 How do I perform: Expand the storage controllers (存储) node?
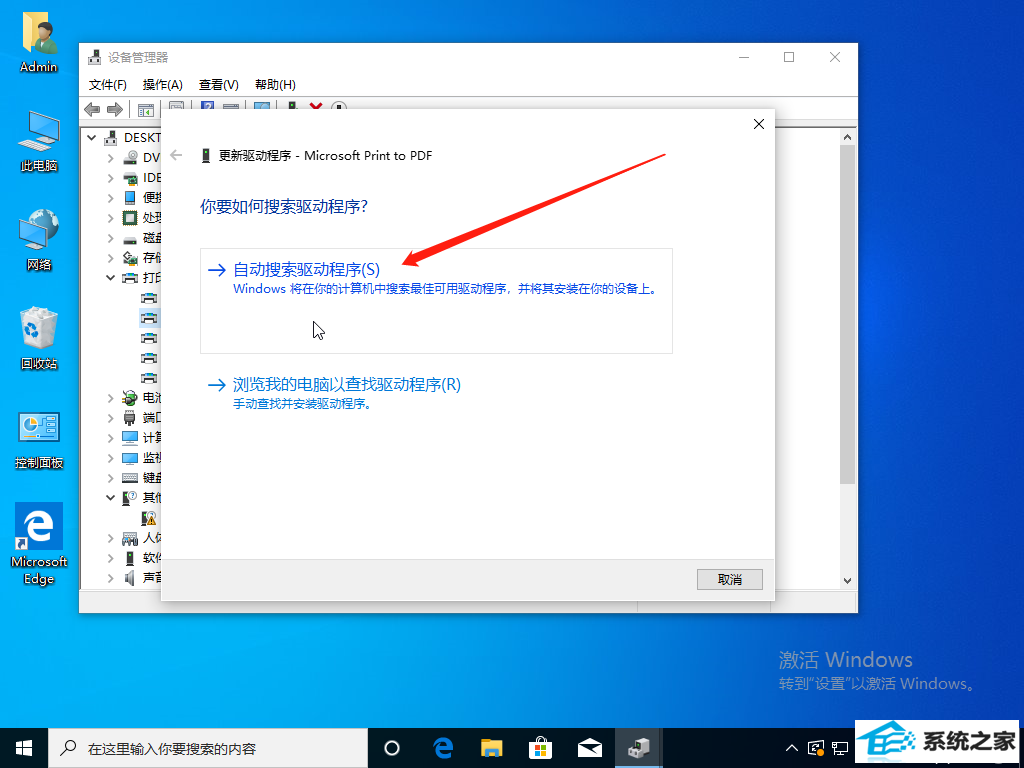[x=111, y=257]
